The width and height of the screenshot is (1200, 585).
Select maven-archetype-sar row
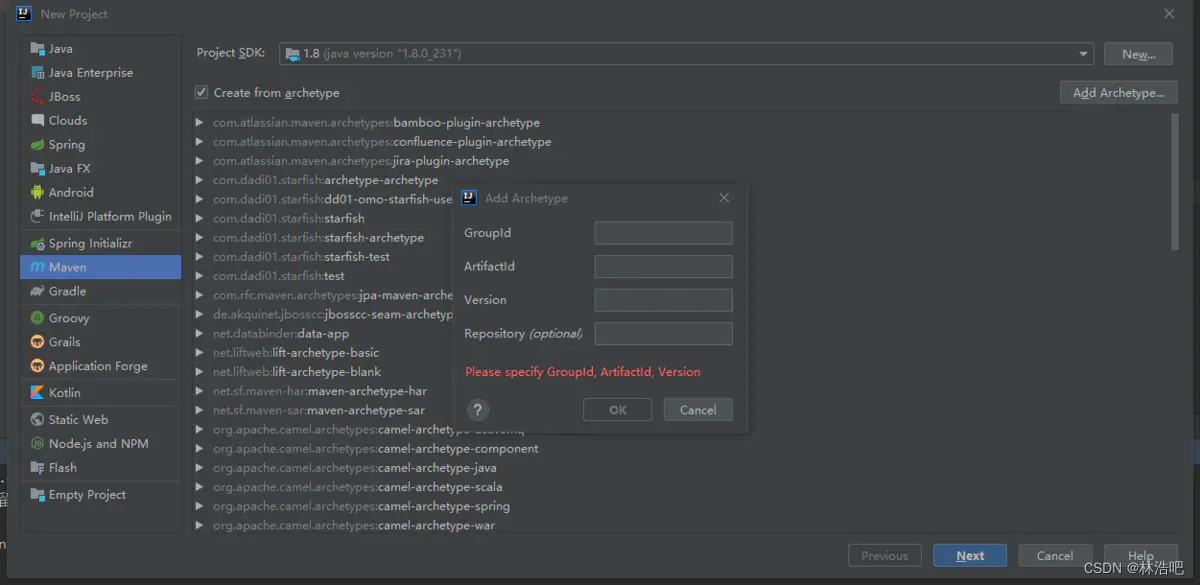pos(318,410)
